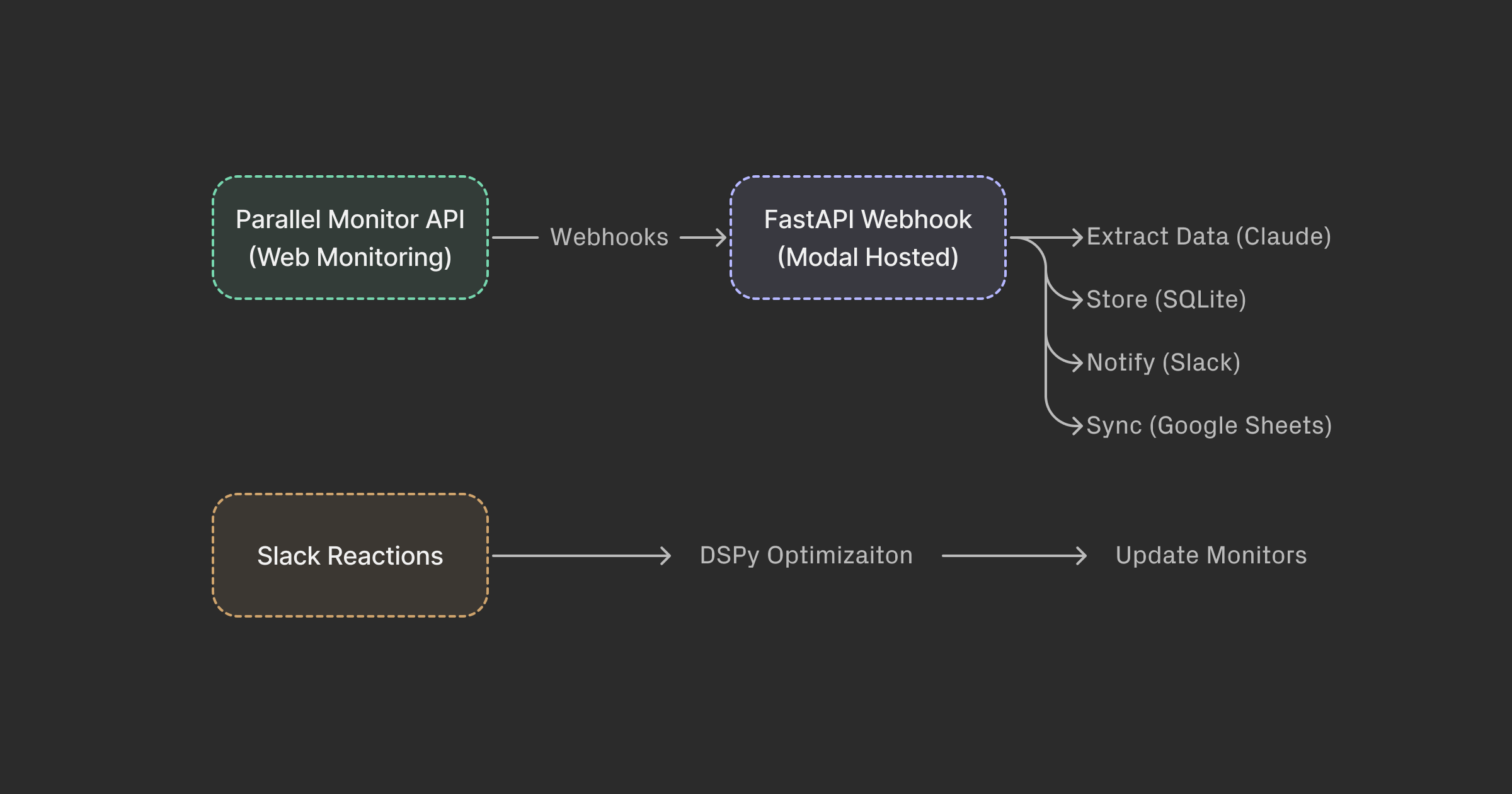The image size is (1512, 794).
Task: Click the arrow leading to Update Monitors
Action: tap(1014, 555)
